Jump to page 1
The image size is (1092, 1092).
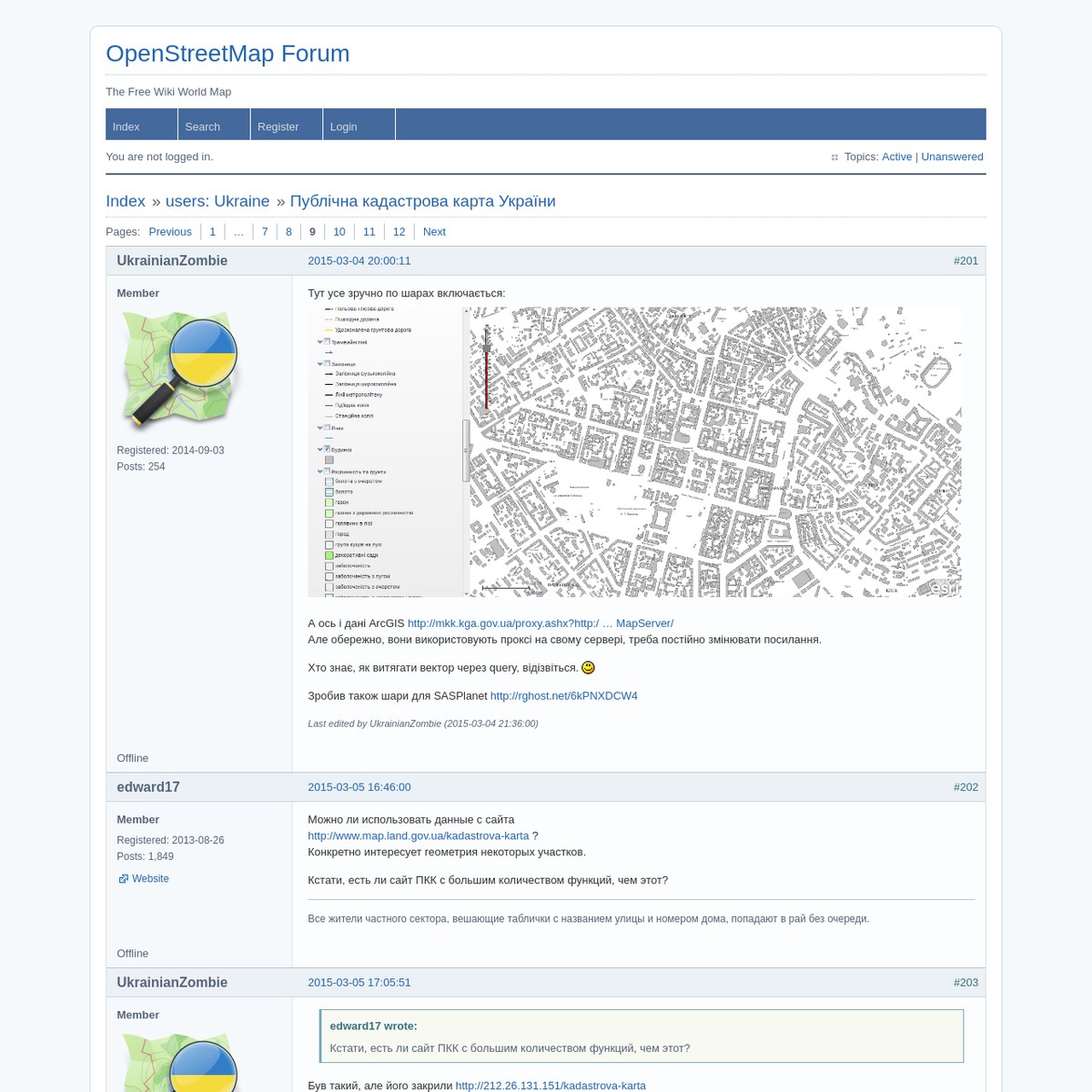click(x=213, y=232)
